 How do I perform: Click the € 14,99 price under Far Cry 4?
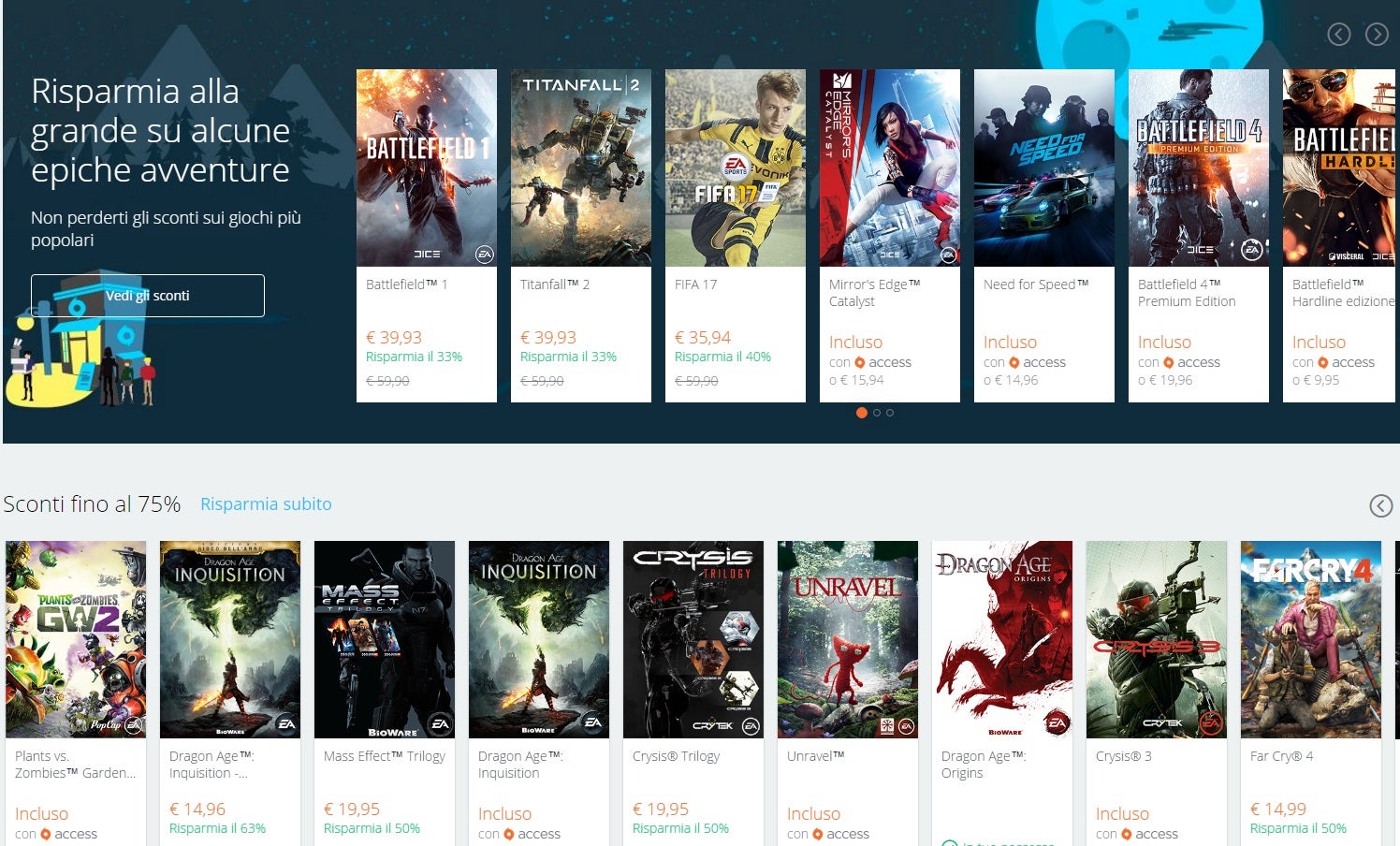pos(1278,810)
